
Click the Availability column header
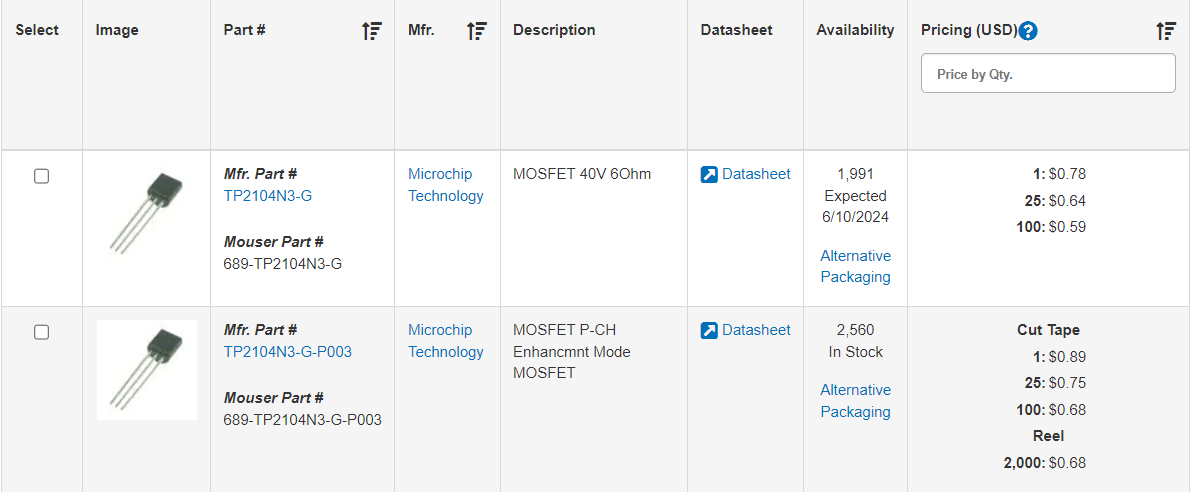(x=855, y=30)
